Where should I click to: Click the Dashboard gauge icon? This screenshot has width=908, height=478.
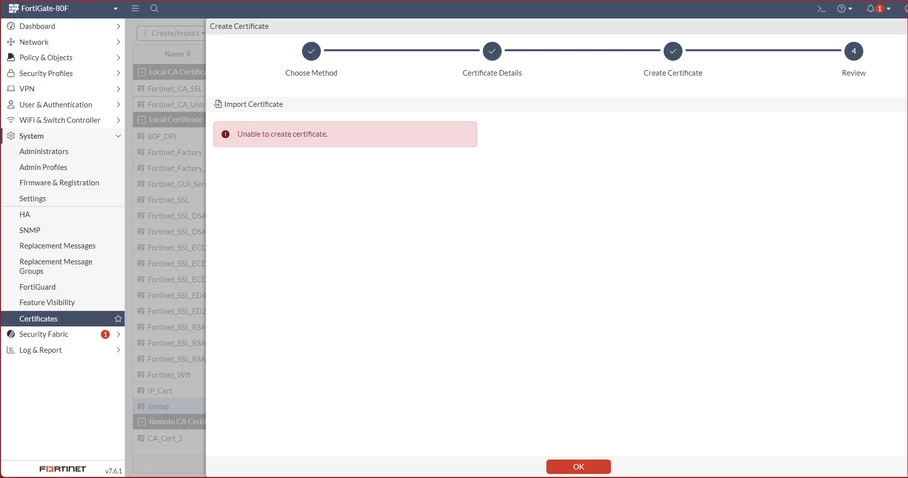pos(11,26)
